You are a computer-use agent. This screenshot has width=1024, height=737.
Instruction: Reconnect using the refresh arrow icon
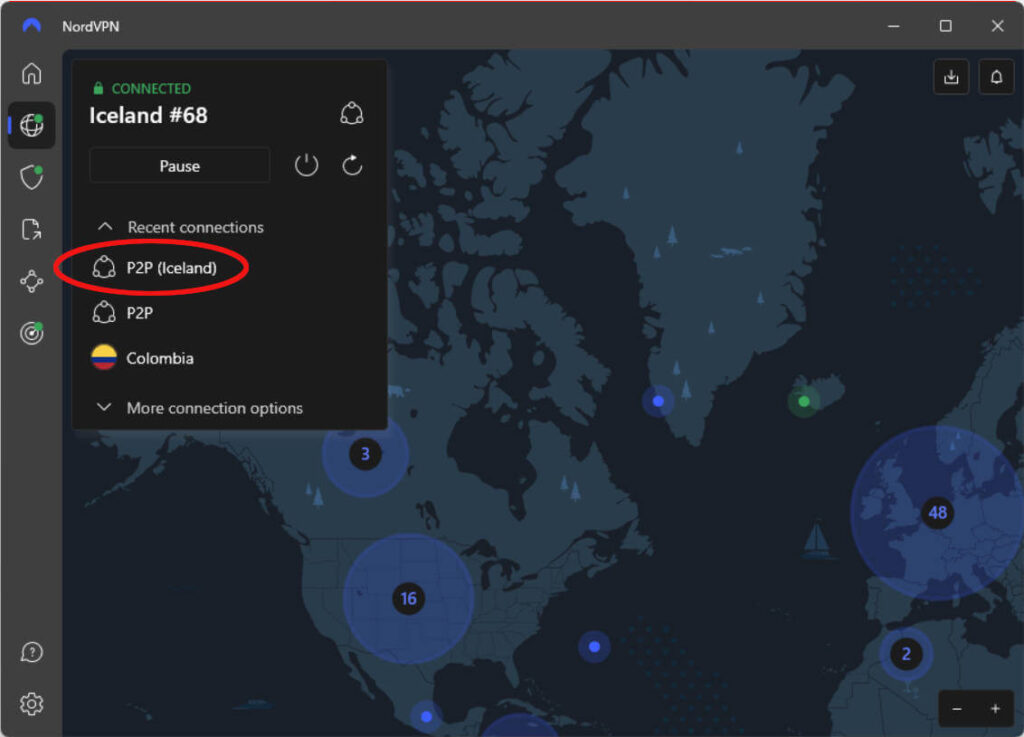352,165
